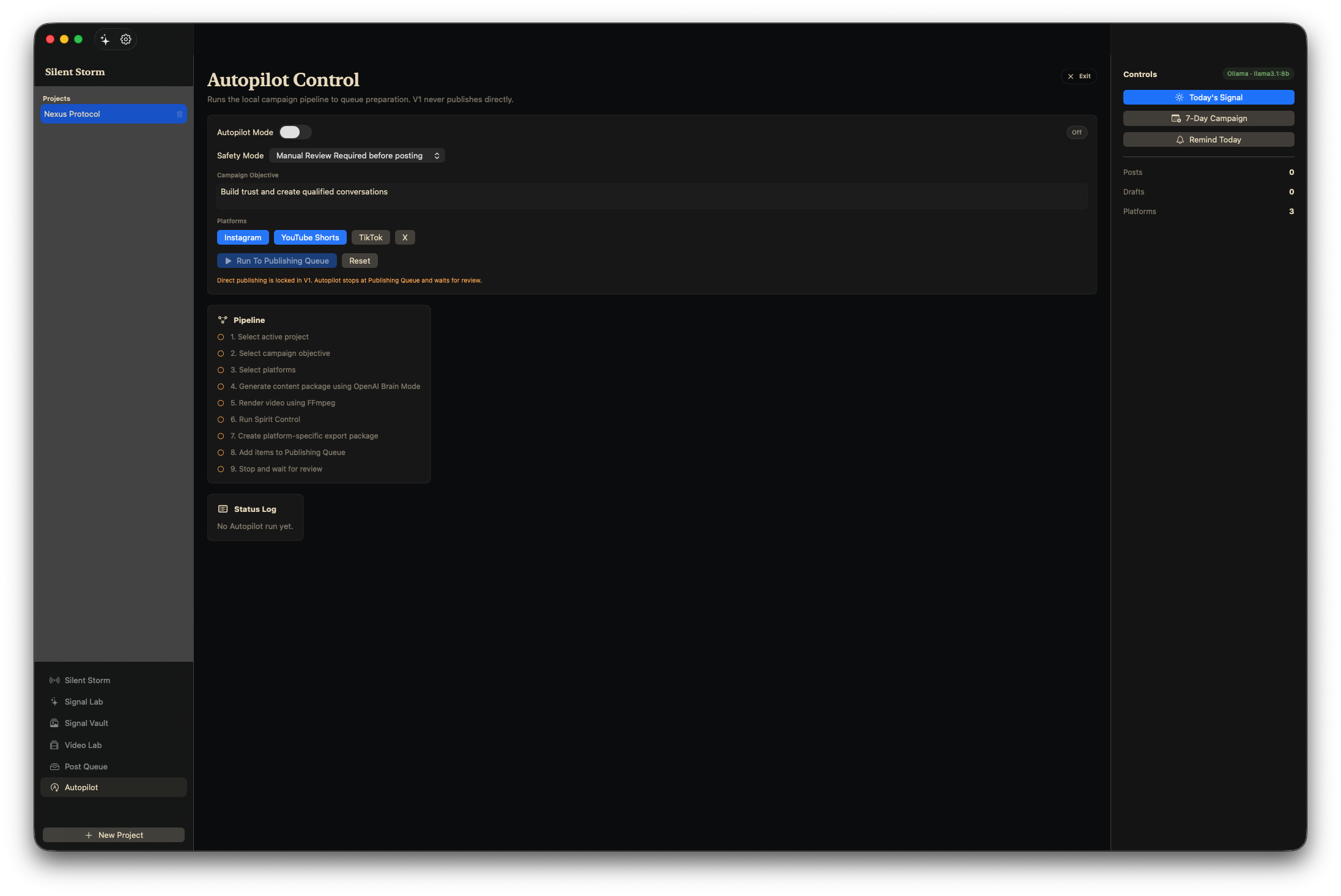The height and width of the screenshot is (896, 1341).
Task: Edit Campaign Objective text field
Action: click(652, 196)
